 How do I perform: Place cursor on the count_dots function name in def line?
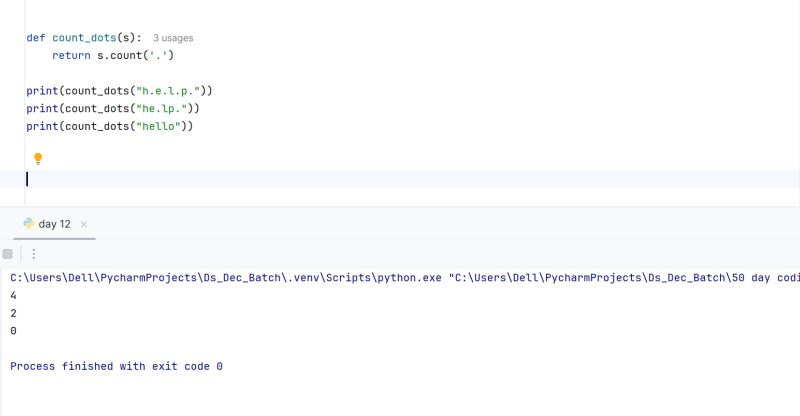[x=84, y=38]
